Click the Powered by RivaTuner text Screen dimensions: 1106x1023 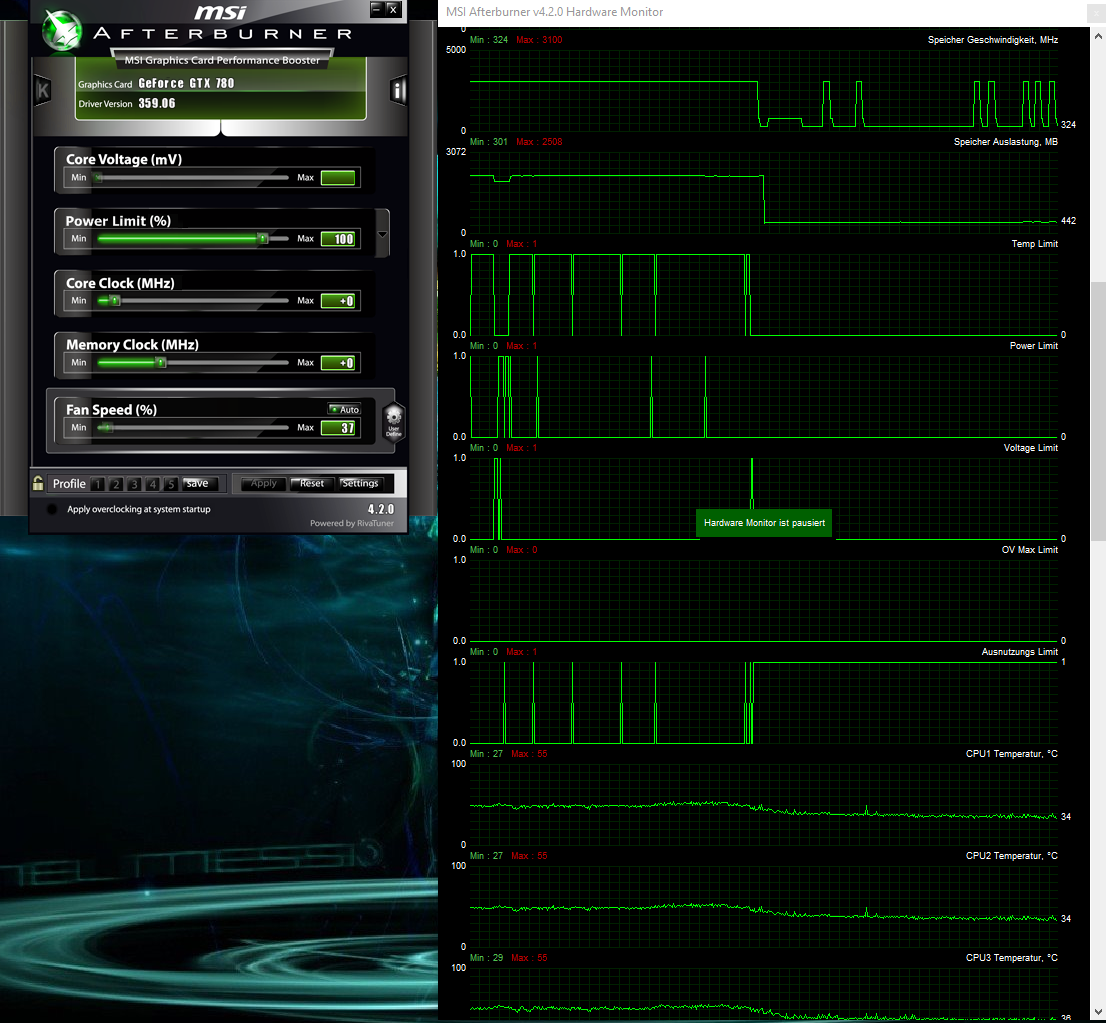(x=352, y=523)
